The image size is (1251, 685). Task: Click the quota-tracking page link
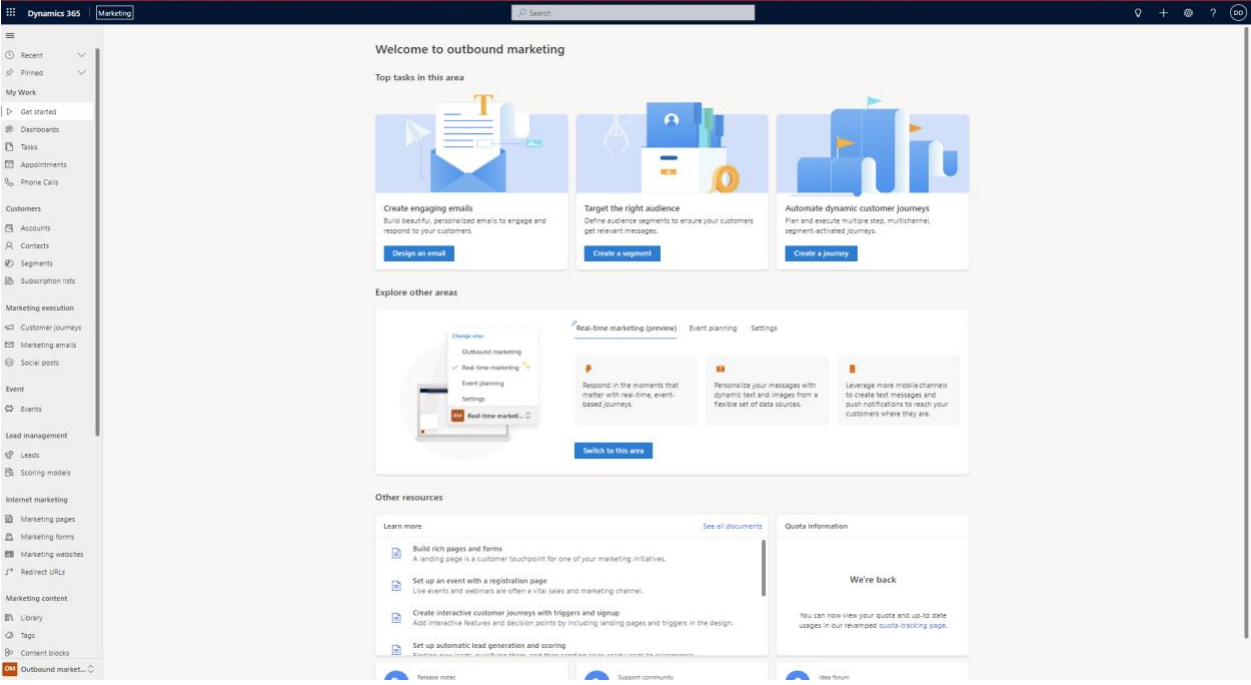(911, 625)
